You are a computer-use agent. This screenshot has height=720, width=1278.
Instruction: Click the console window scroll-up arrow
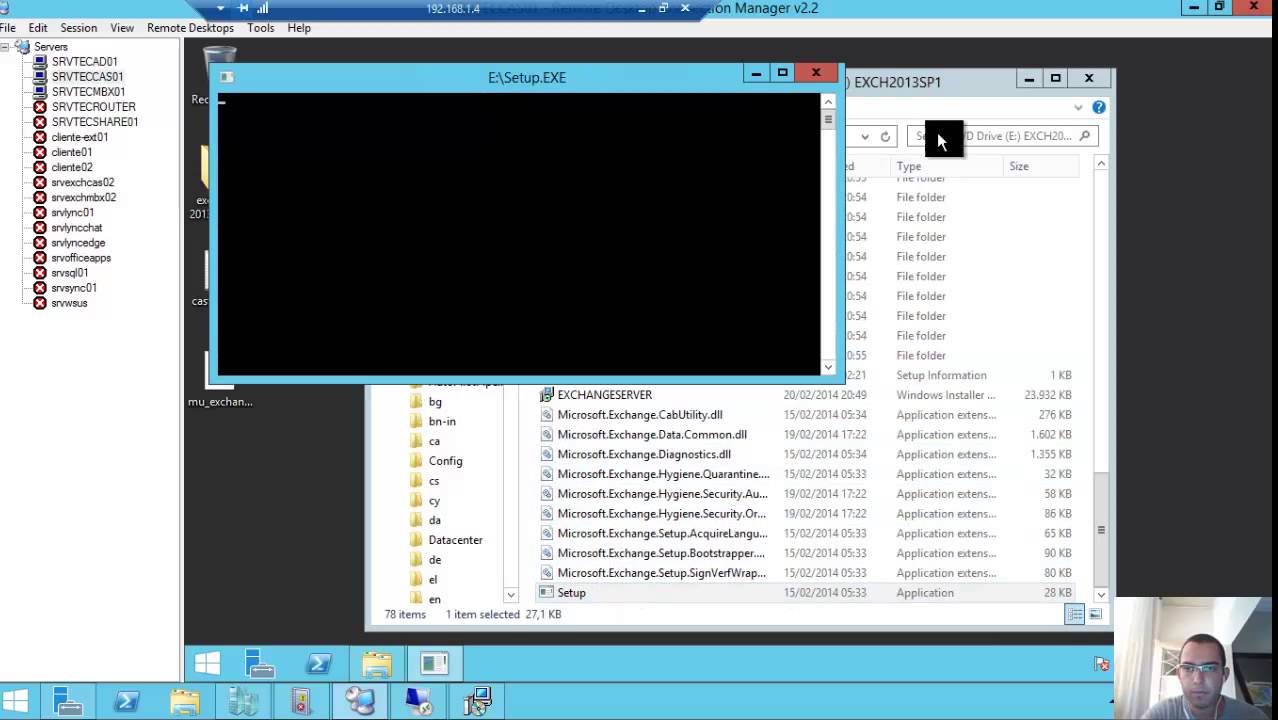click(x=828, y=101)
